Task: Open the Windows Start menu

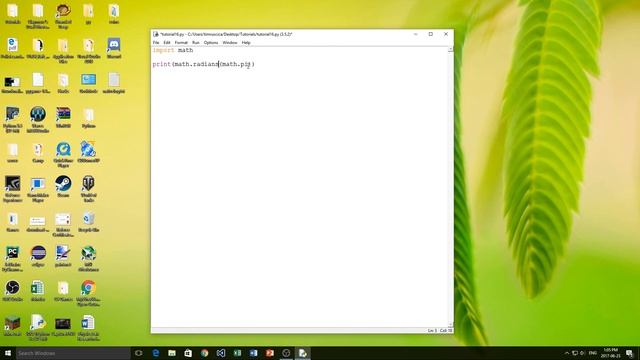Action: point(7,353)
